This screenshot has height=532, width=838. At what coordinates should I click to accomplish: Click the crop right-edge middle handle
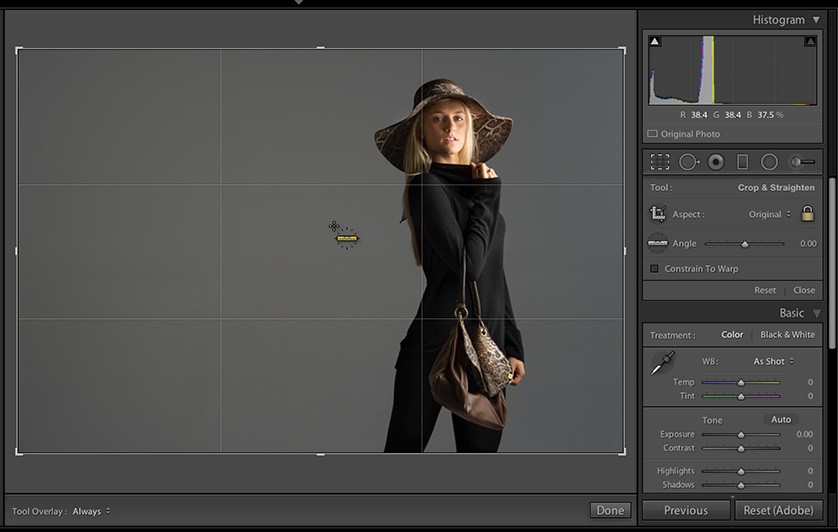click(x=625, y=251)
